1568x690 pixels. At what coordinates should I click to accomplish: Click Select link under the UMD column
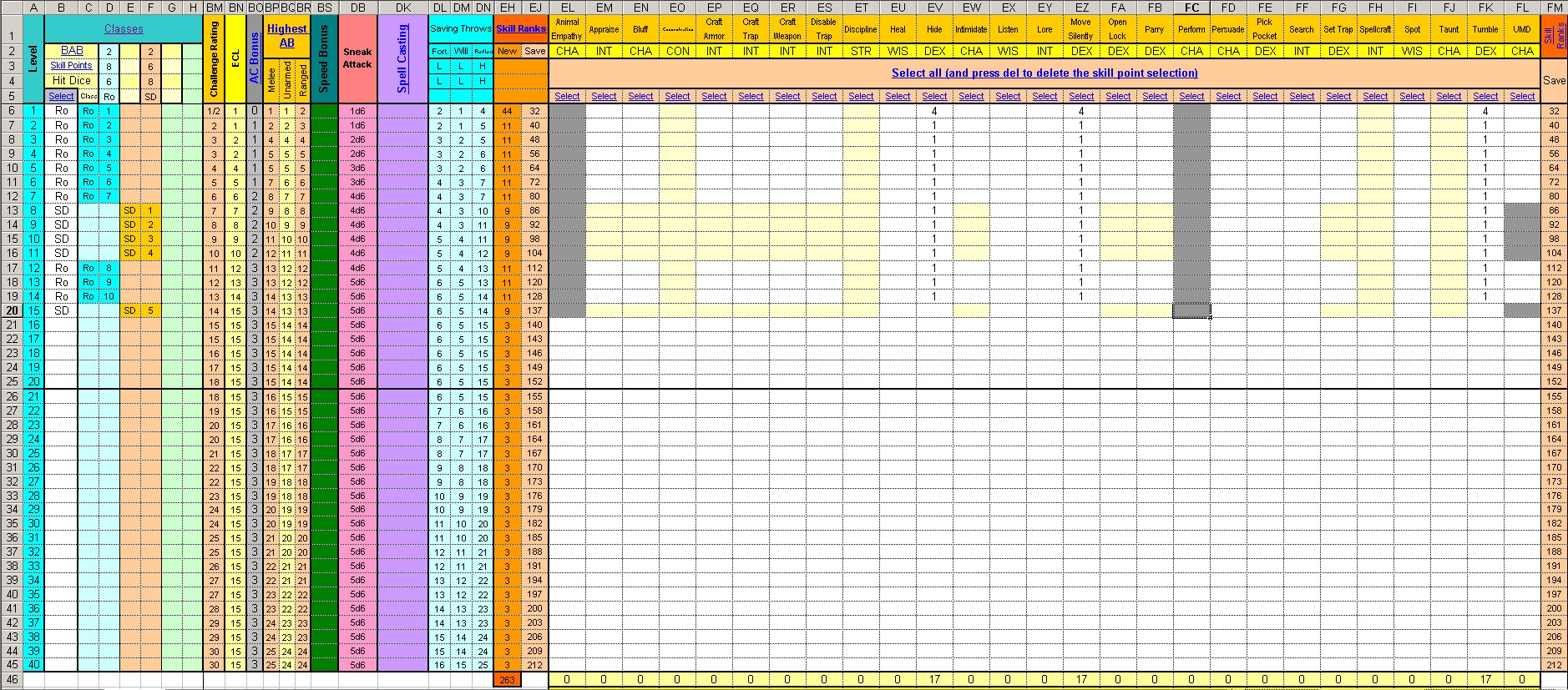point(1522,97)
